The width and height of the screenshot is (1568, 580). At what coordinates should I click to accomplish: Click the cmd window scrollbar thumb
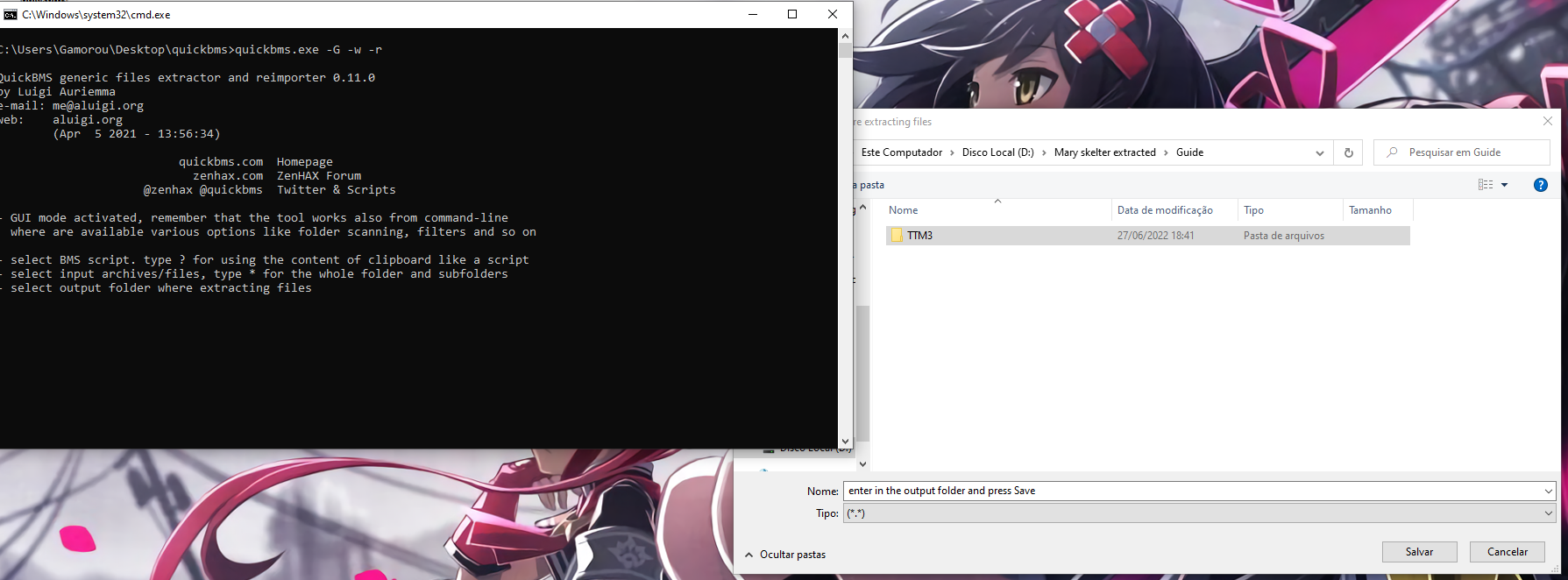tap(845, 50)
